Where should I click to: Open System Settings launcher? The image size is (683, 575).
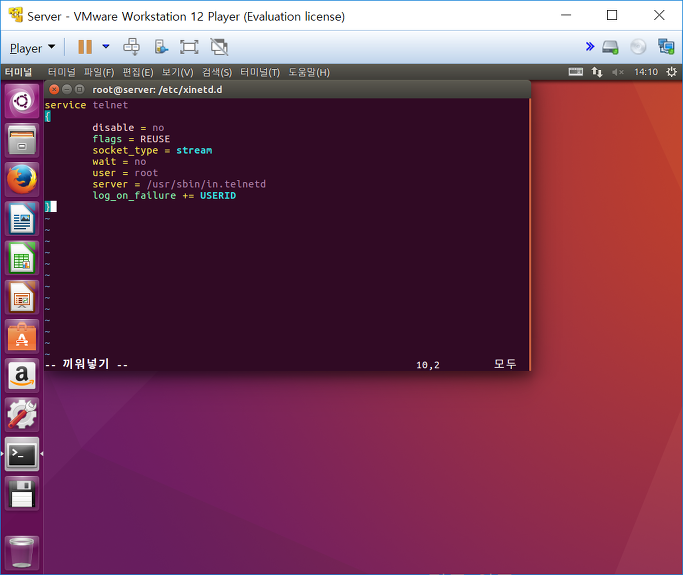(x=22, y=415)
